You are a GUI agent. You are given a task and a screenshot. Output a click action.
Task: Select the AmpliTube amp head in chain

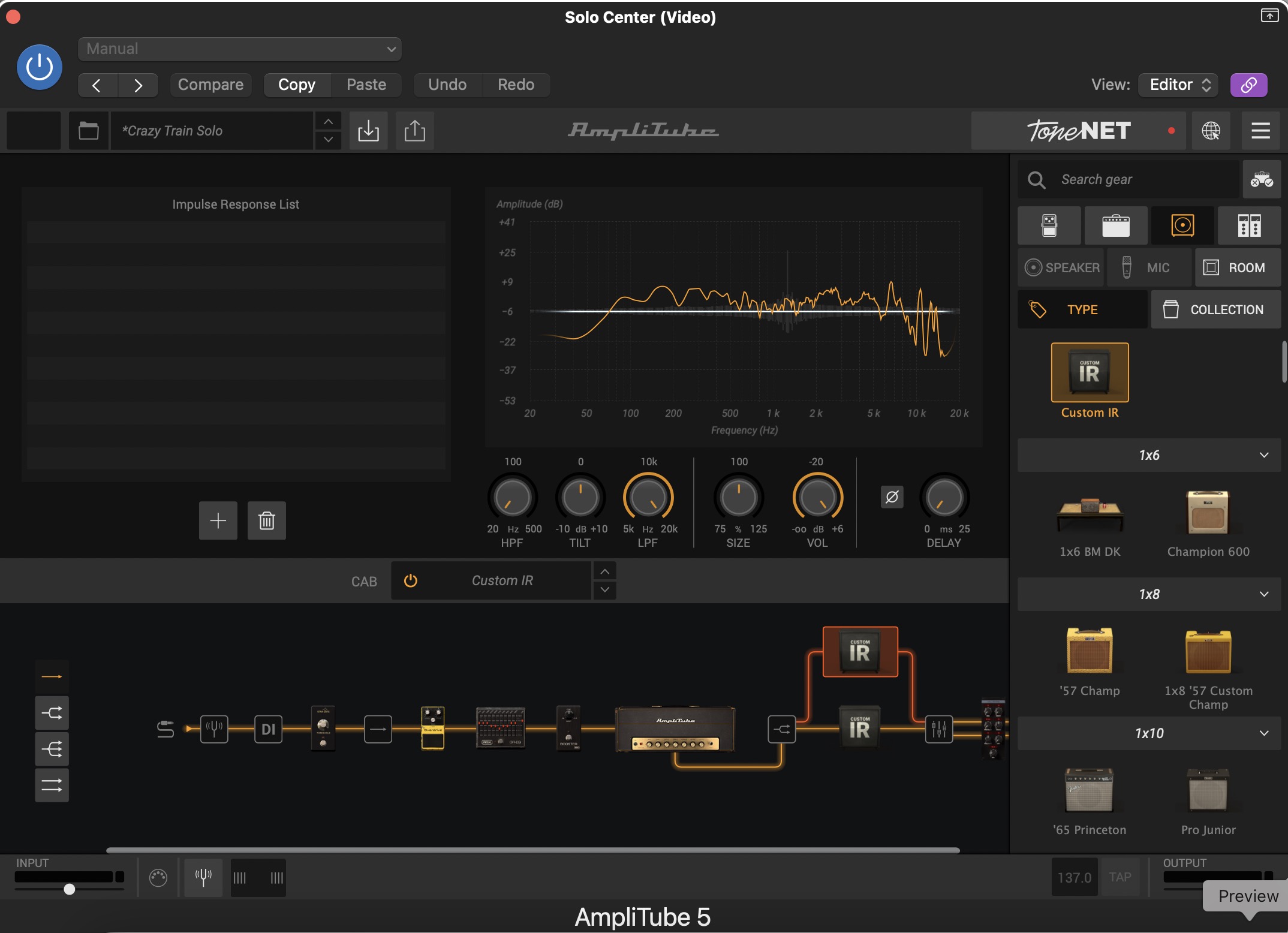676,729
